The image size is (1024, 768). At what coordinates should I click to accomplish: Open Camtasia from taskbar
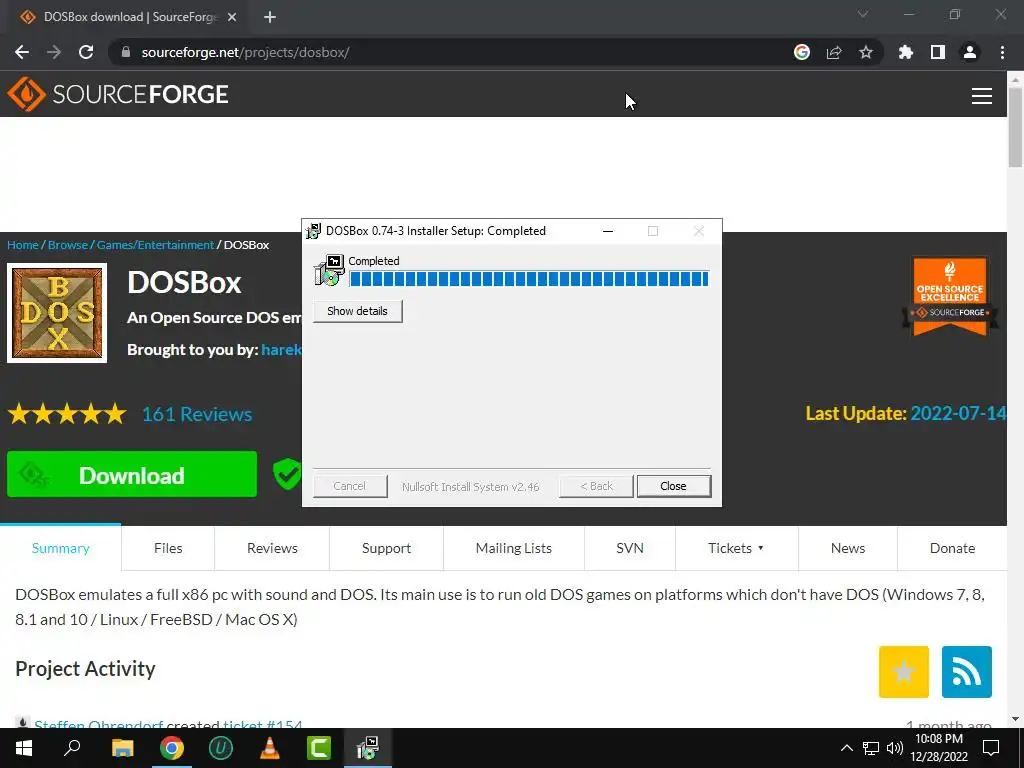319,748
